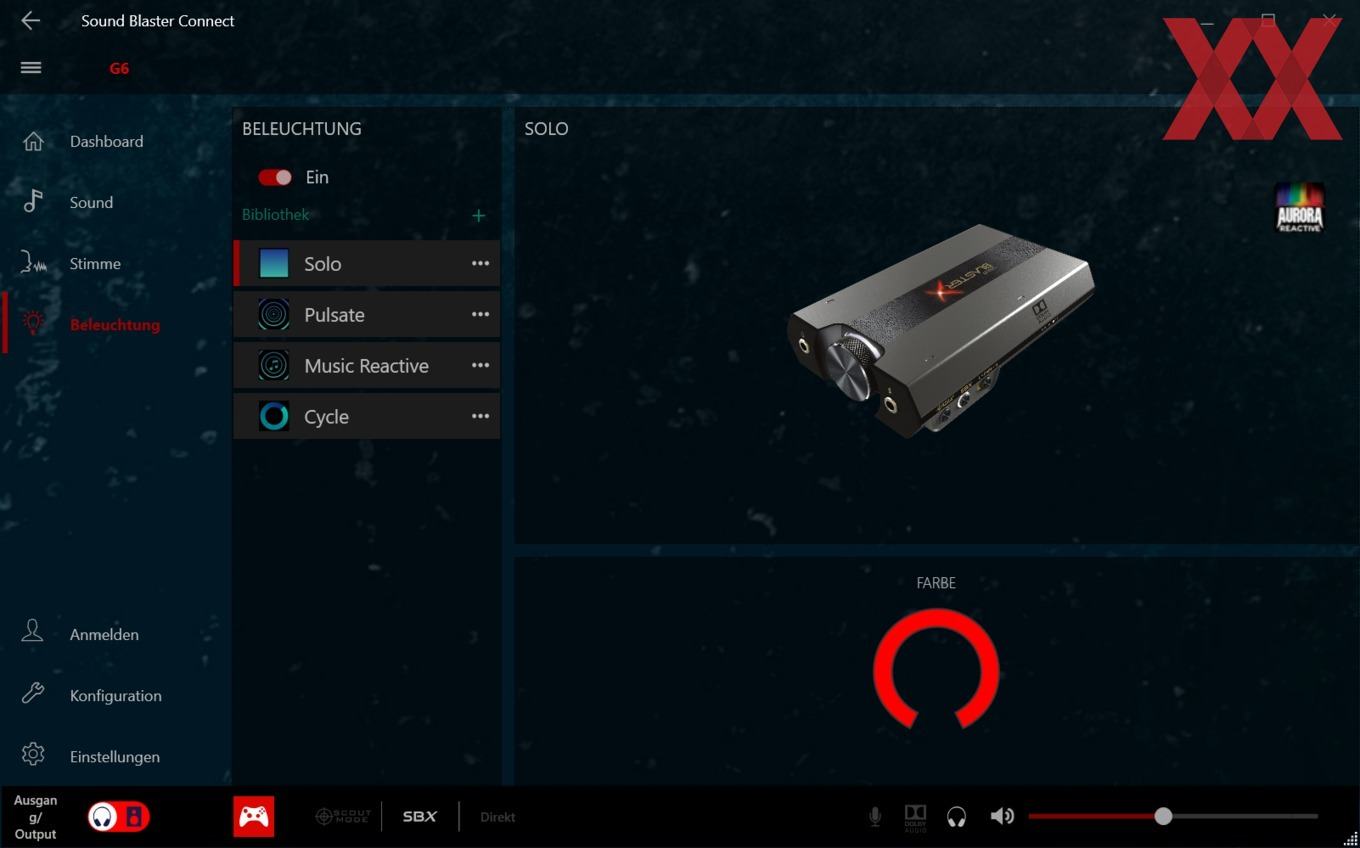The height and width of the screenshot is (848, 1360).
Task: Click the headphones icon in bottom bar
Action: coord(956,817)
